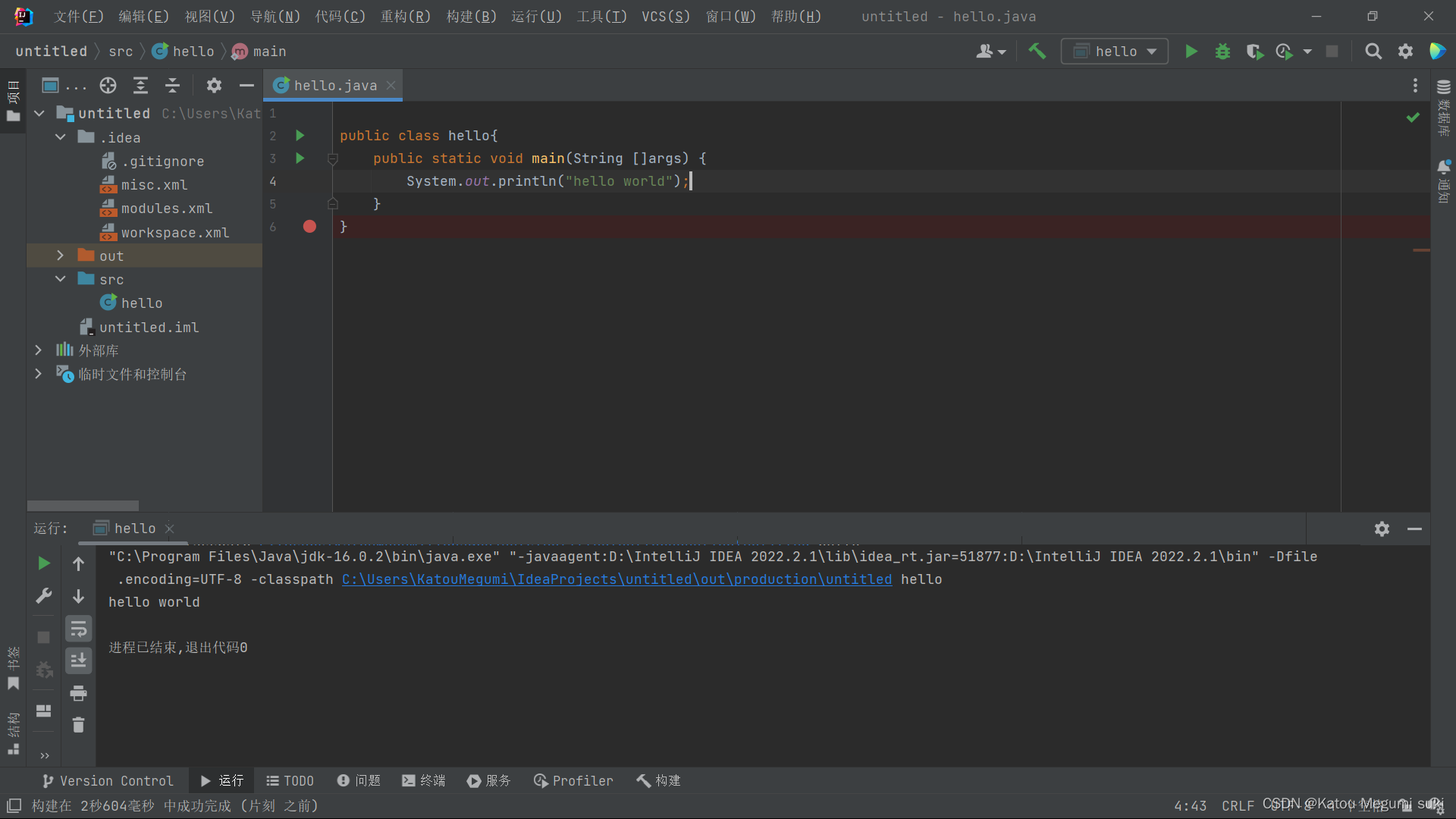Image resolution: width=1456 pixels, height=819 pixels.
Task: Toggle scroll-to-end in the console output
Action: coord(78,661)
